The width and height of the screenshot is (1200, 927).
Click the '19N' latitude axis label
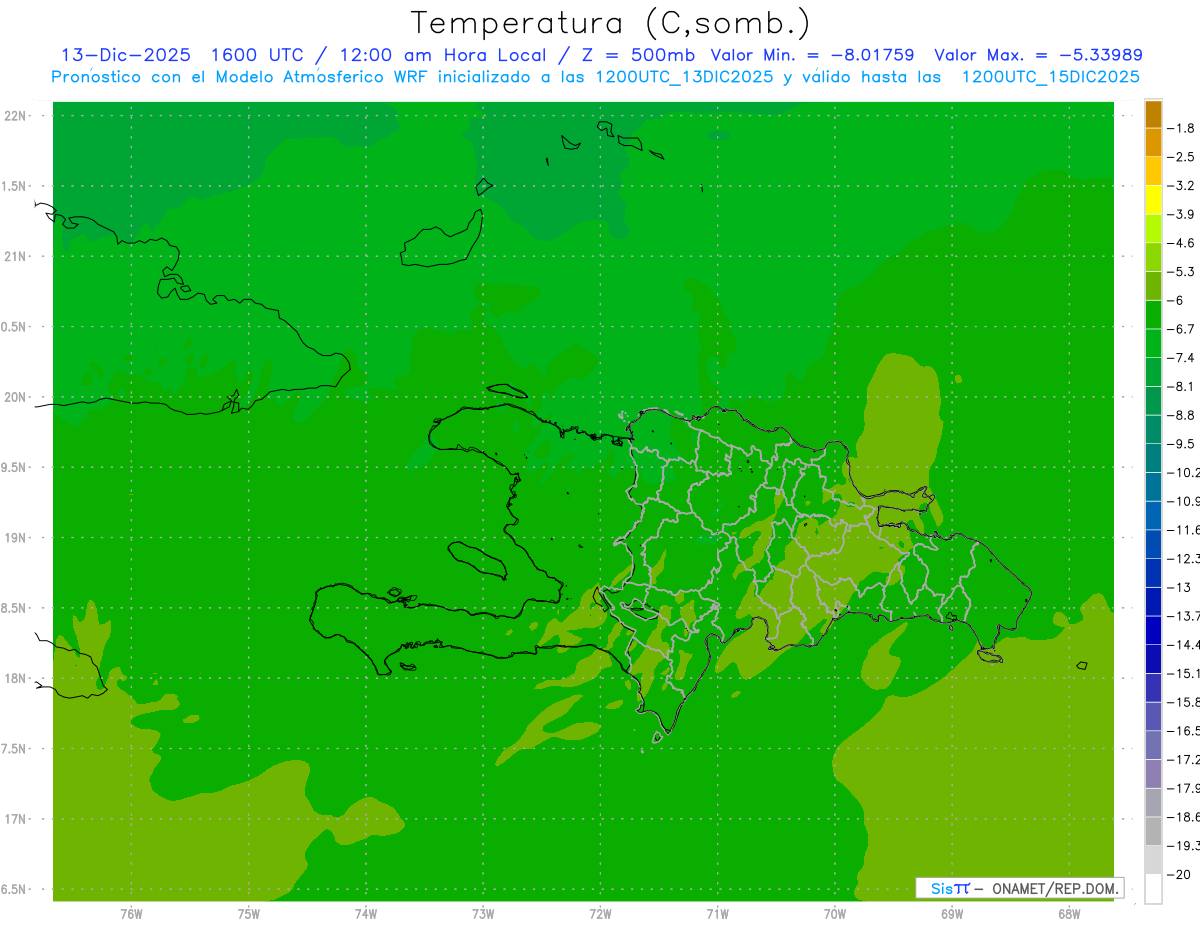click(x=14, y=538)
